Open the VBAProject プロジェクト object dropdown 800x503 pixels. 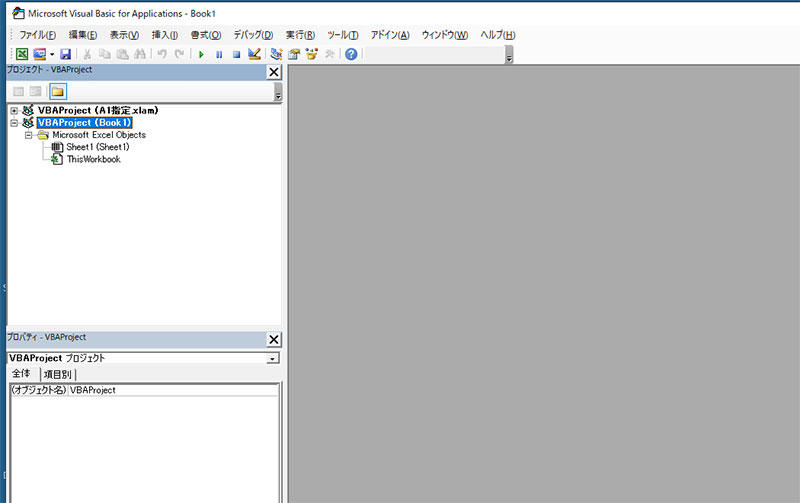pyautogui.click(x=273, y=359)
